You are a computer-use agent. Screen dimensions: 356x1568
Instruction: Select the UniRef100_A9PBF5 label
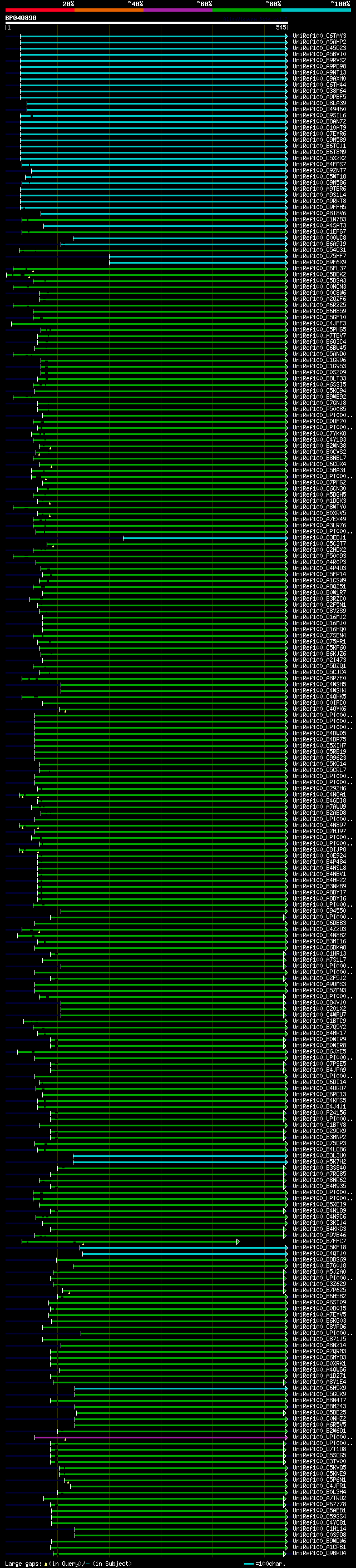tap(319, 97)
